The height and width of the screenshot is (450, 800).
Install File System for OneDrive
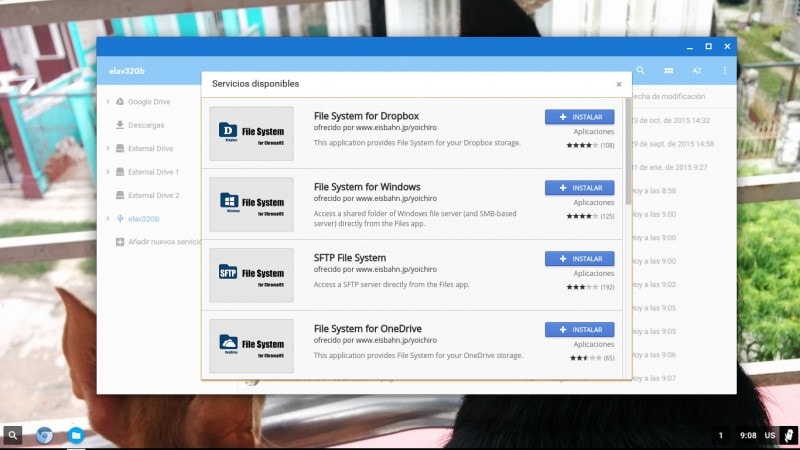point(579,330)
